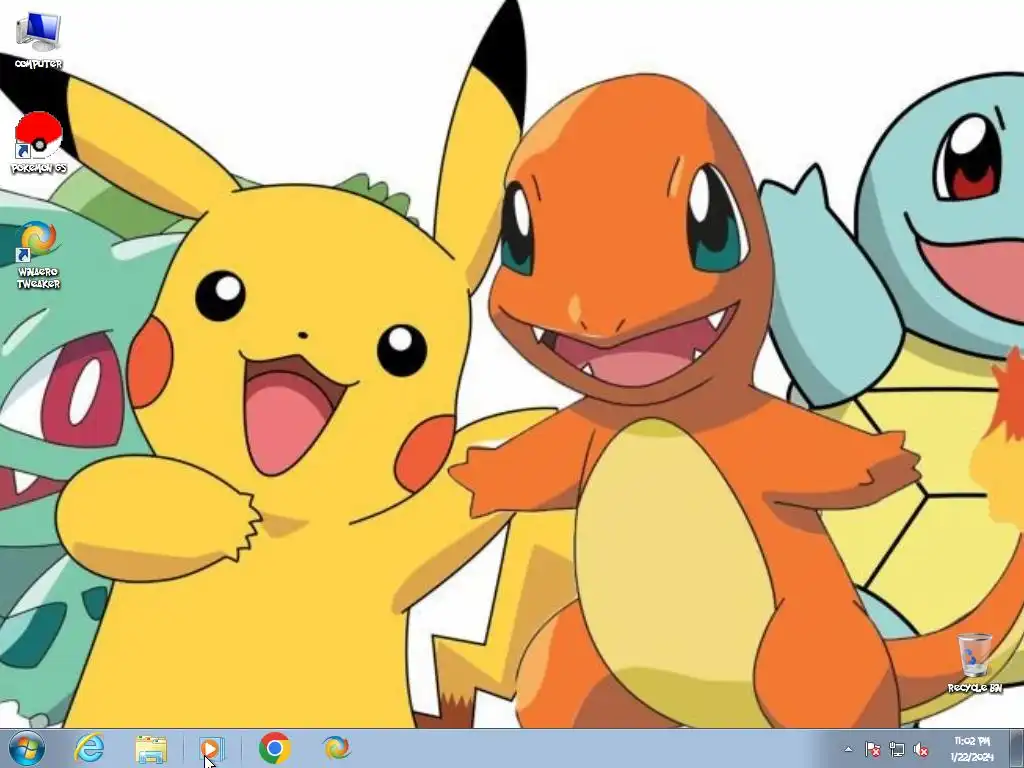Open Windows Explorer from taskbar

coord(151,748)
